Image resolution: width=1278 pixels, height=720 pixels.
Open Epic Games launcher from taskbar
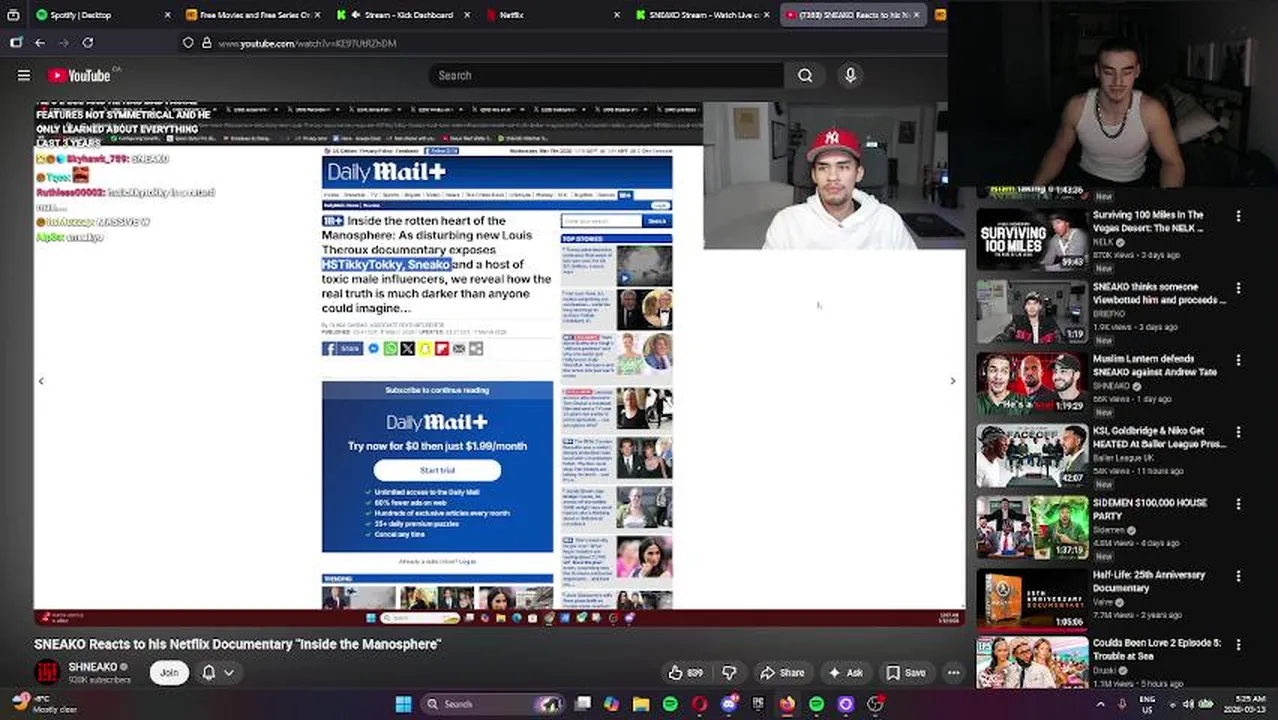point(758,704)
